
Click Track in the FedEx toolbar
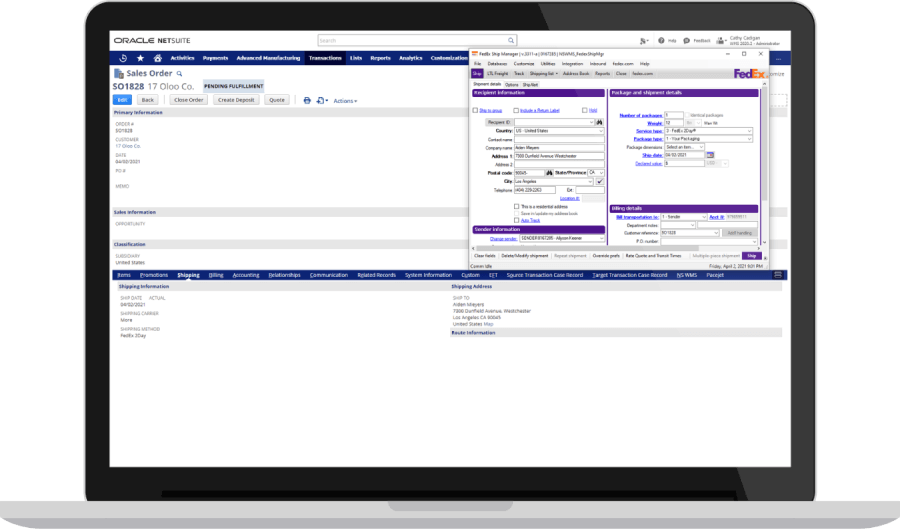pos(519,73)
